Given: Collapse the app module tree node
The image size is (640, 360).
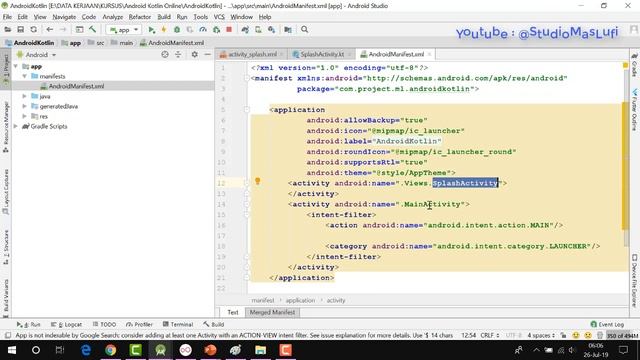Looking at the screenshot, I should pos(16,66).
